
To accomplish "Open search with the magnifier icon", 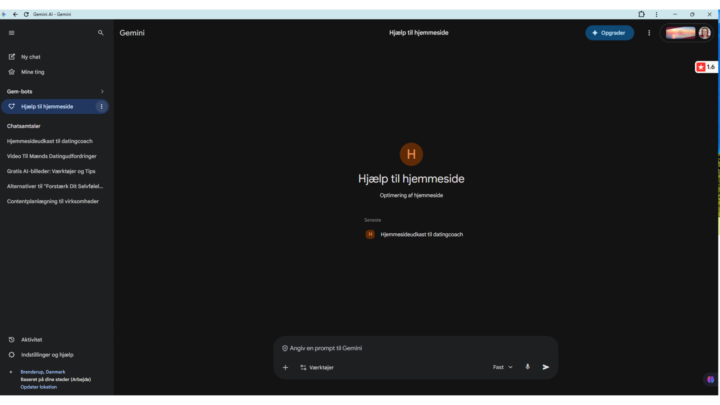I will 101,33.
